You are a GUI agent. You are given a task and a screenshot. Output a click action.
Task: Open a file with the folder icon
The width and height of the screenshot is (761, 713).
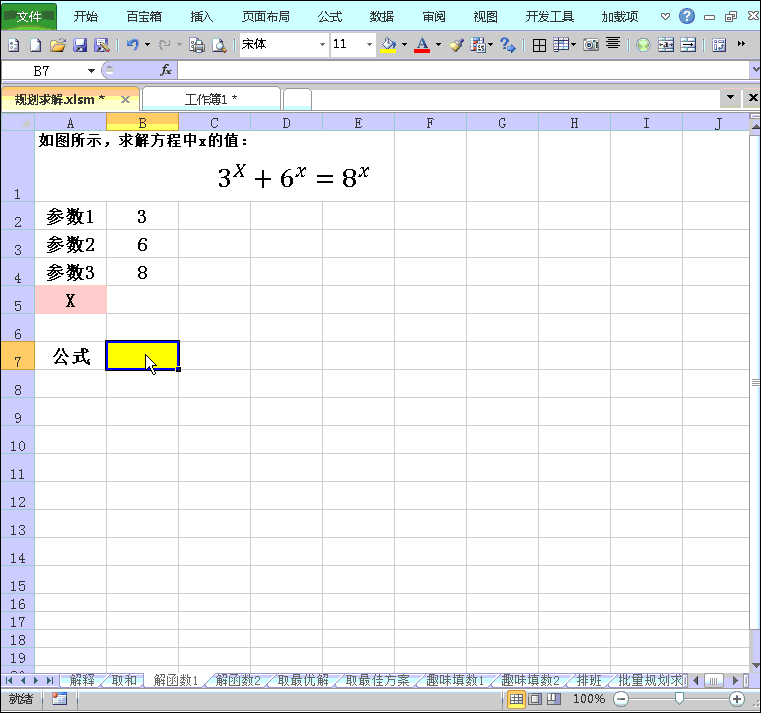click(57, 45)
